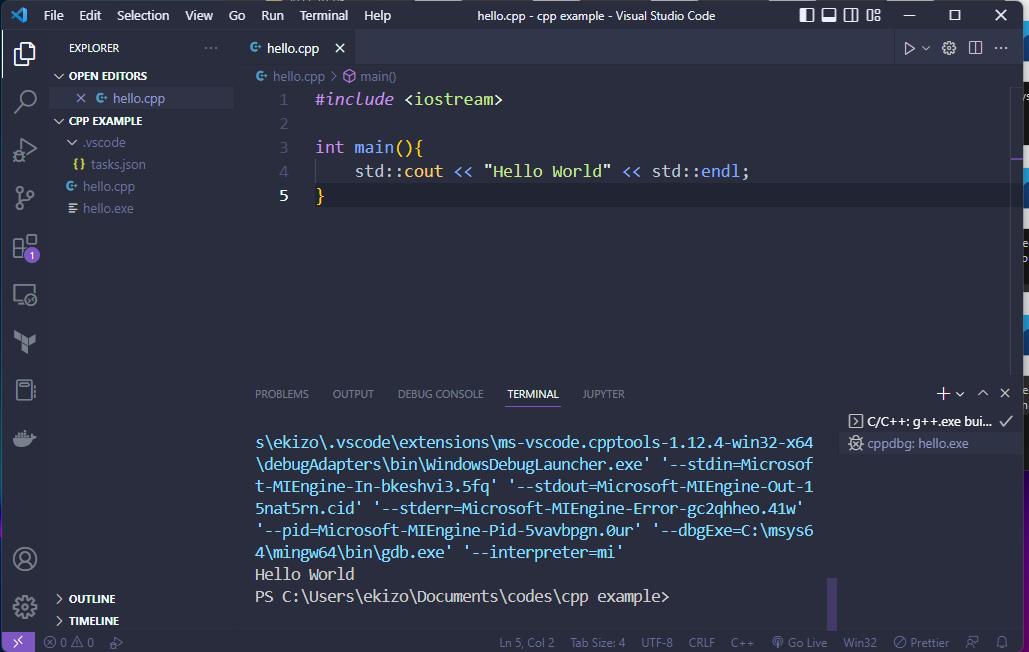This screenshot has height=652, width=1029.
Task: Open editor settings gear in tab toolbar
Action: 949,48
